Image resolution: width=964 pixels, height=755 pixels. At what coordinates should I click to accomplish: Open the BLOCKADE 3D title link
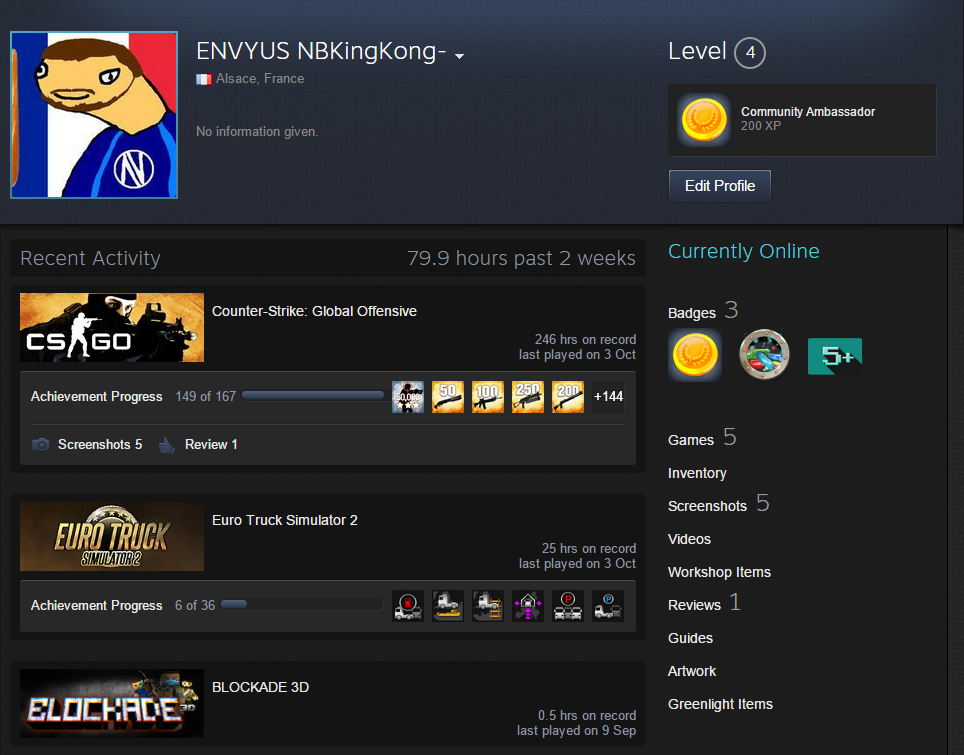click(x=261, y=687)
